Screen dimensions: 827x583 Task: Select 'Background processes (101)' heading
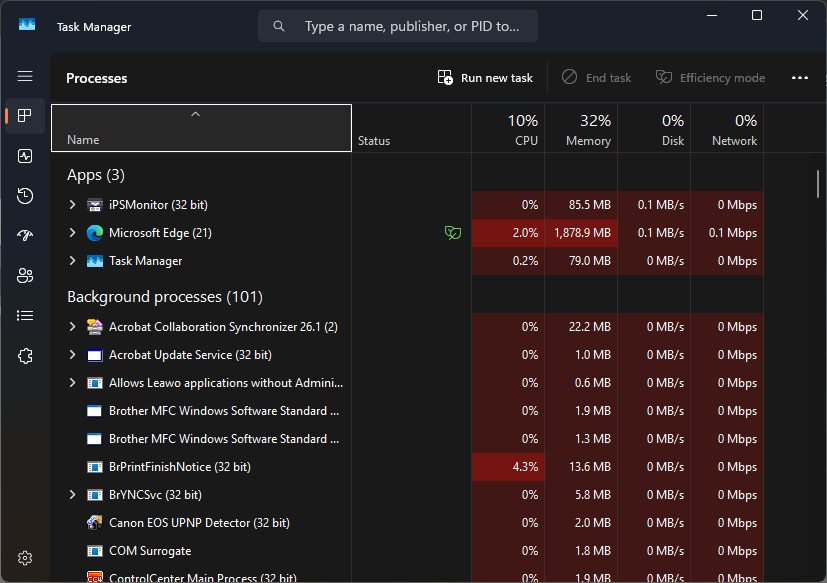(165, 297)
